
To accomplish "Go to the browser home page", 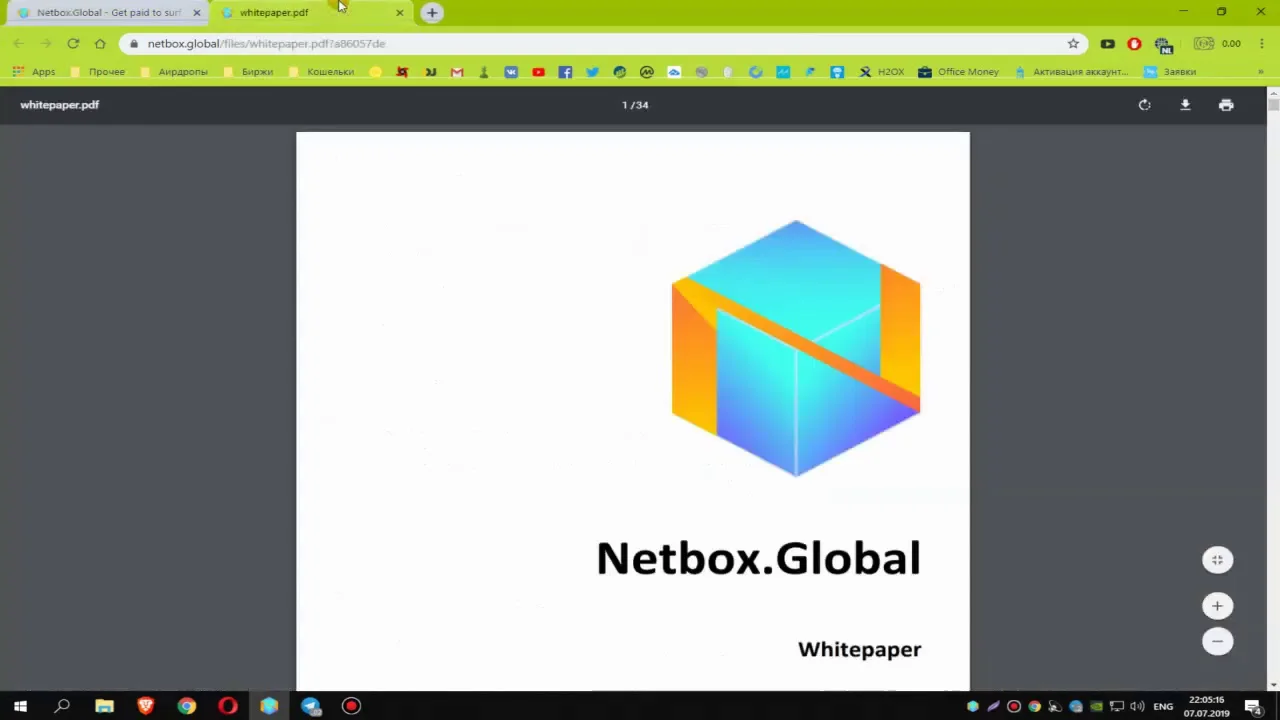I will pyautogui.click(x=100, y=44).
